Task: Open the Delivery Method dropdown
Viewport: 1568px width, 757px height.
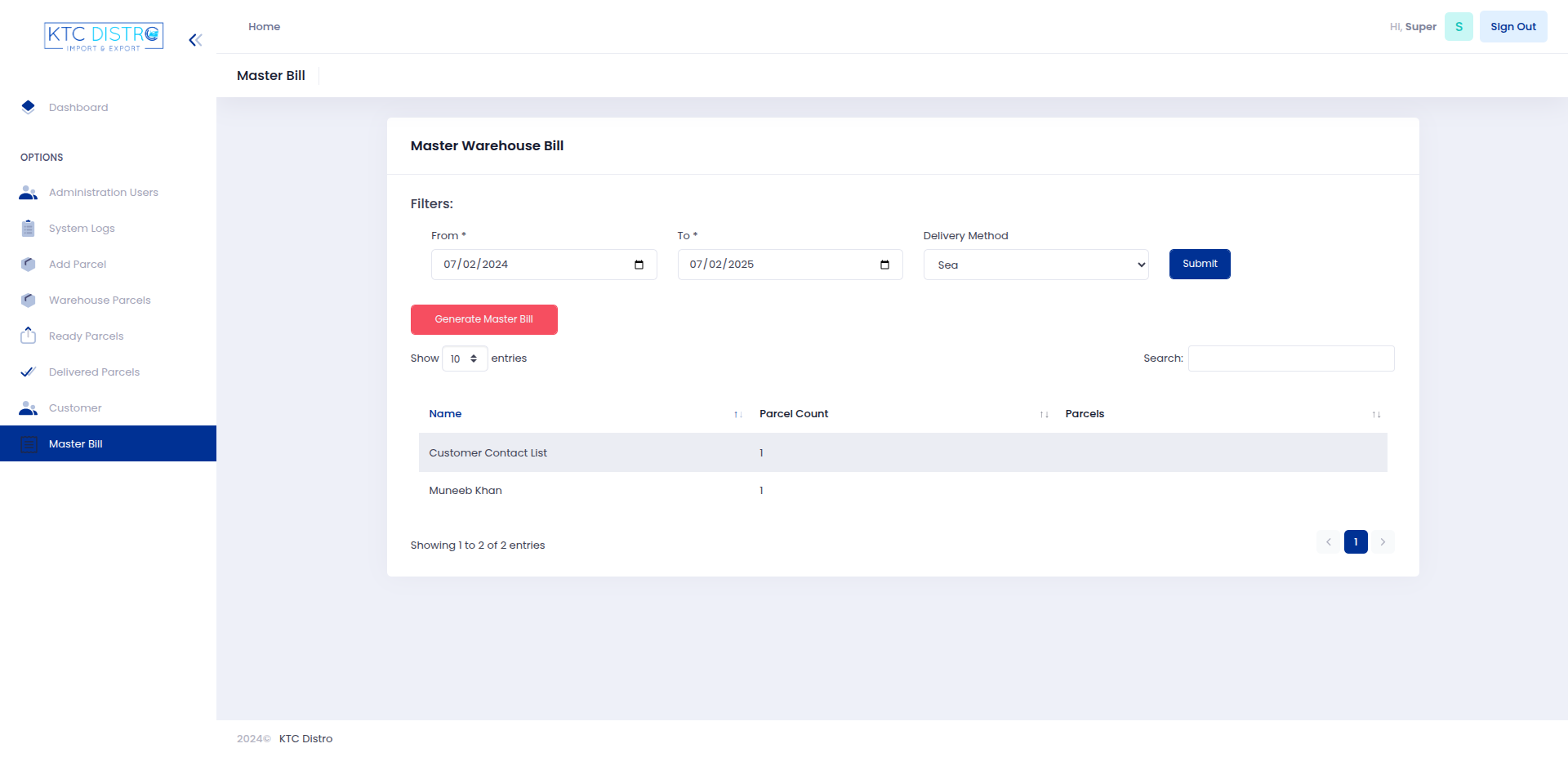Action: coord(1035,264)
